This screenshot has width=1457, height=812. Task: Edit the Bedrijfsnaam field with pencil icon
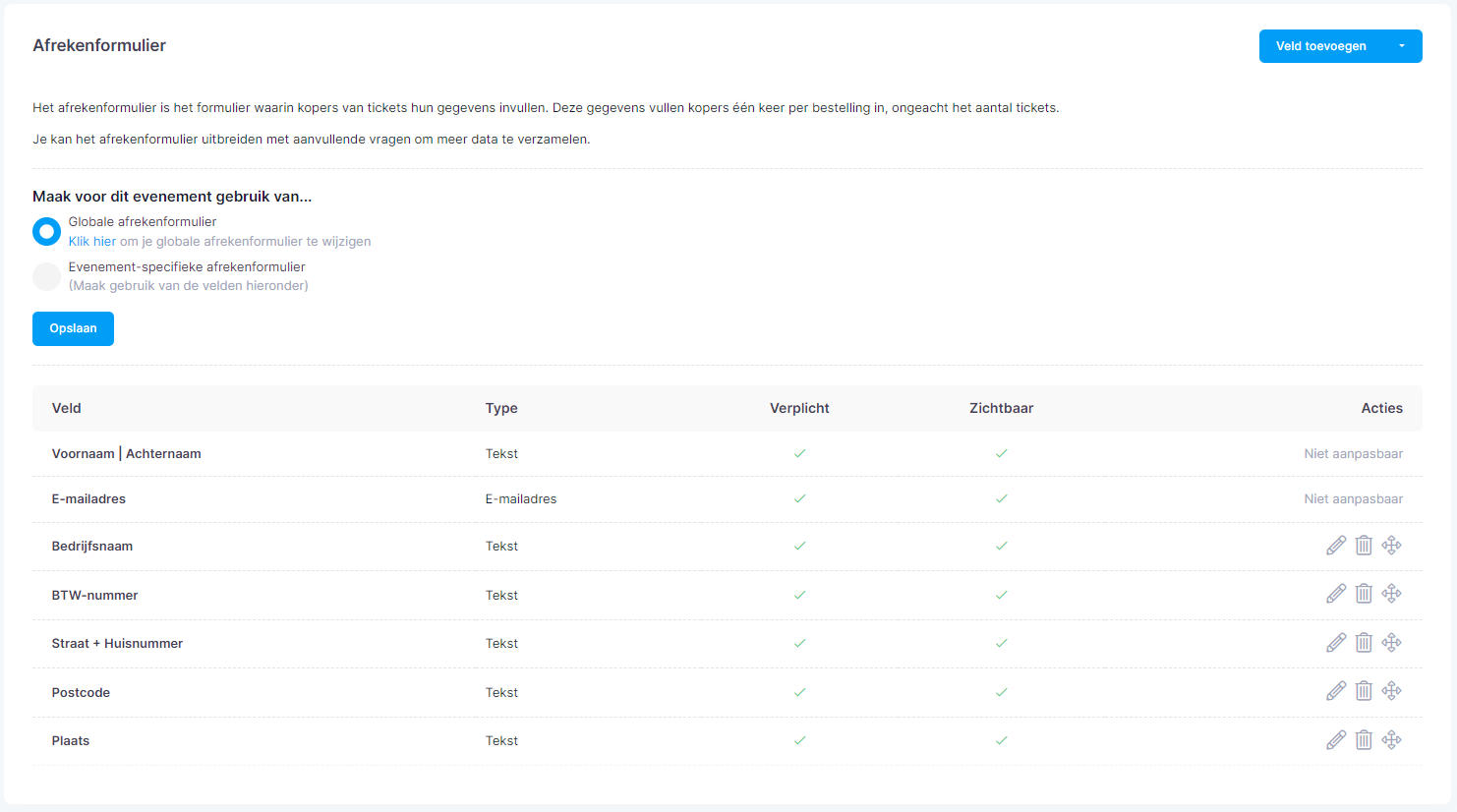[x=1336, y=546]
